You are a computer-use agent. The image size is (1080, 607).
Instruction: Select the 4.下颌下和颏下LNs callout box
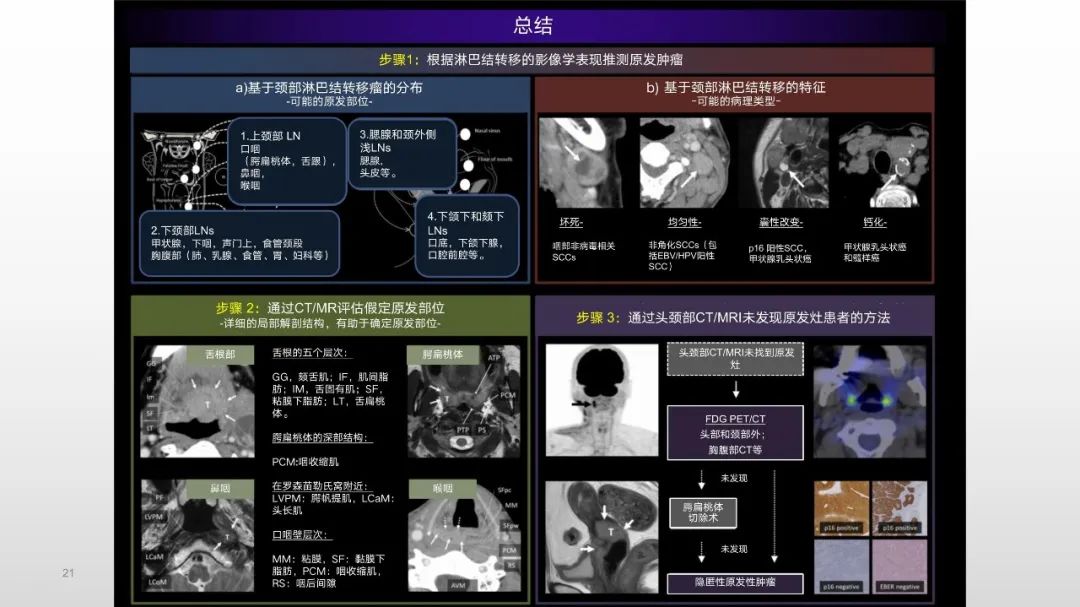467,236
